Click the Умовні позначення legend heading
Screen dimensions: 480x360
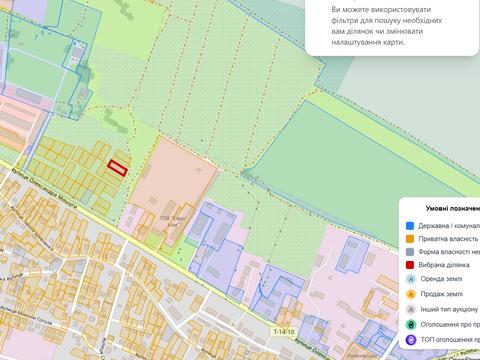(x=453, y=209)
